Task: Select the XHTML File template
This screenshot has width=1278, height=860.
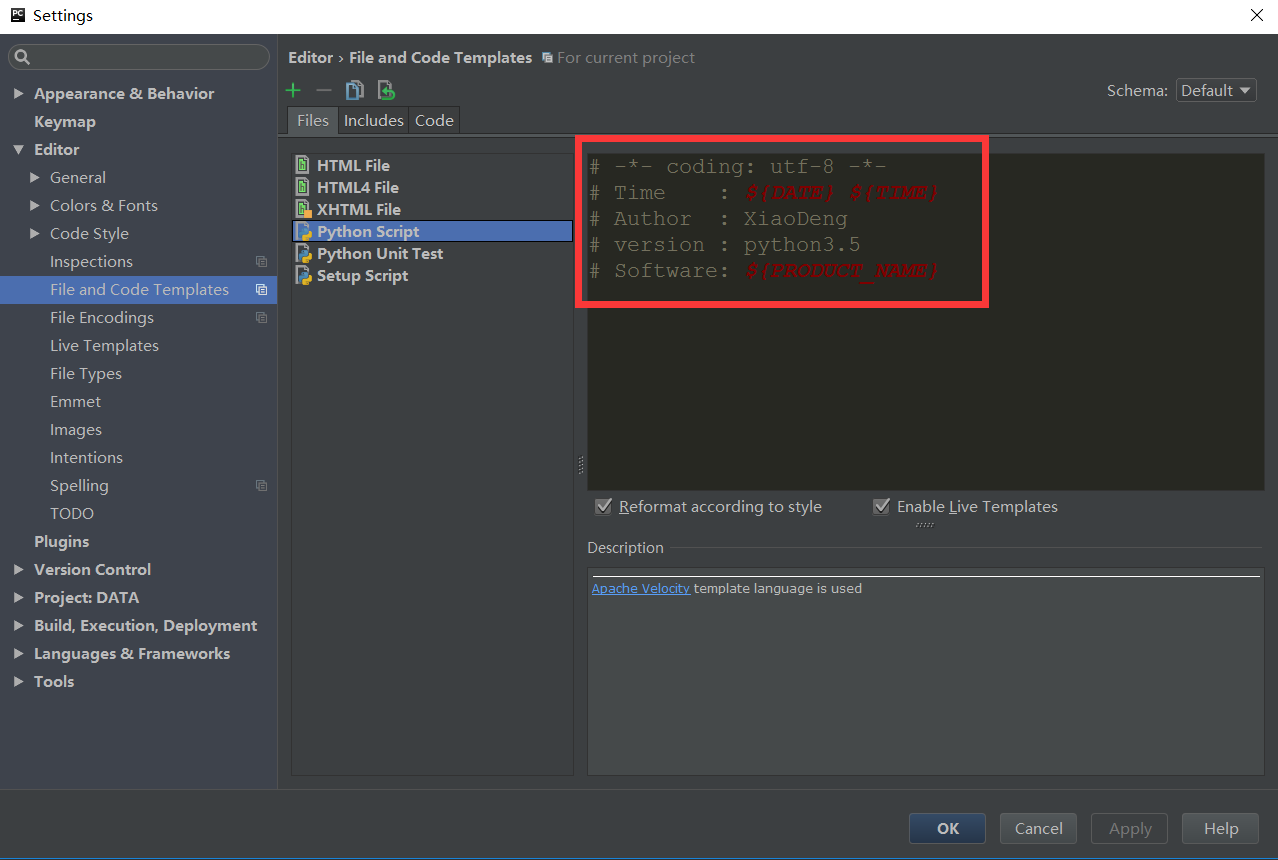Action: (x=432, y=209)
